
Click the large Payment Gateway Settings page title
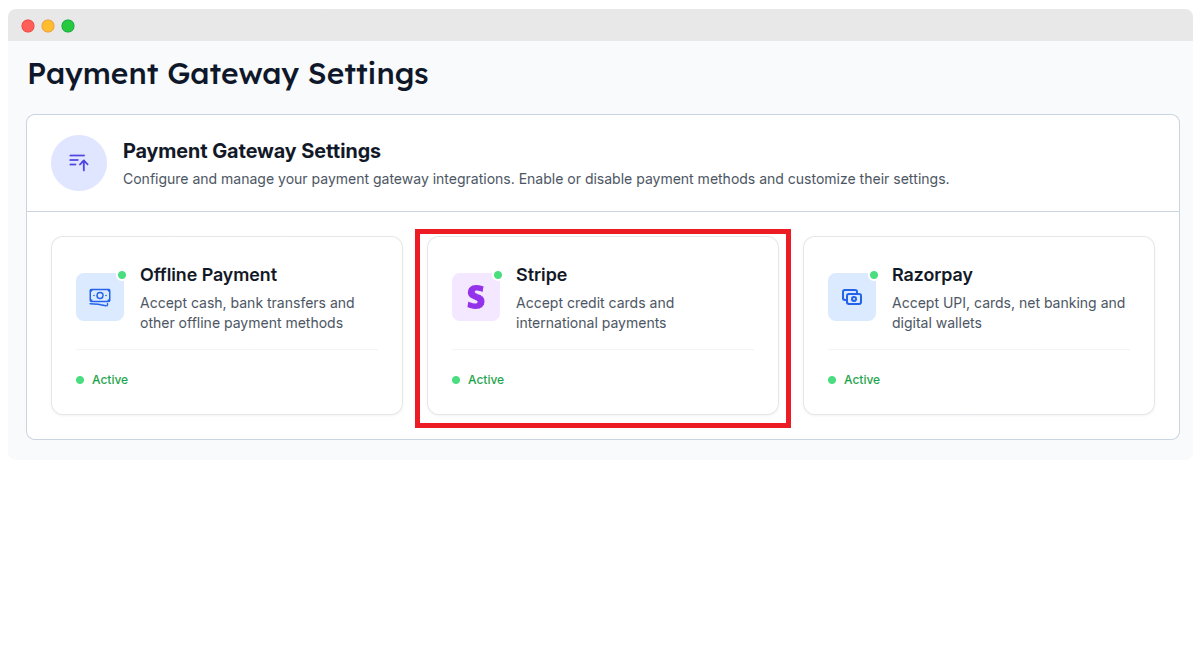(x=228, y=74)
